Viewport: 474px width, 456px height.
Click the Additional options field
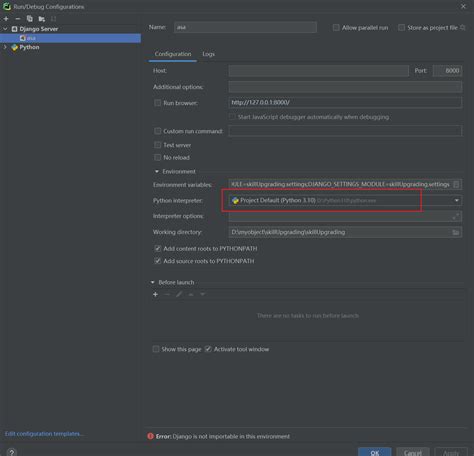click(x=345, y=87)
